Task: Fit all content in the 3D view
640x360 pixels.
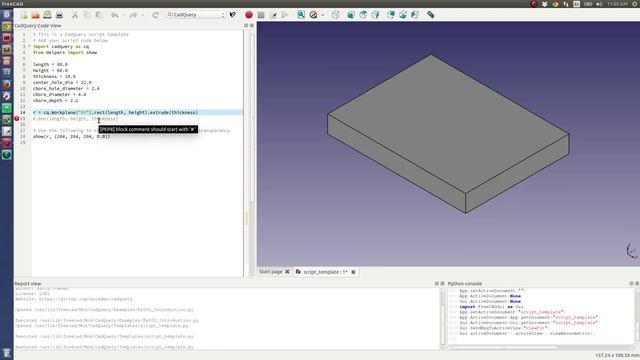Action: 301,15
